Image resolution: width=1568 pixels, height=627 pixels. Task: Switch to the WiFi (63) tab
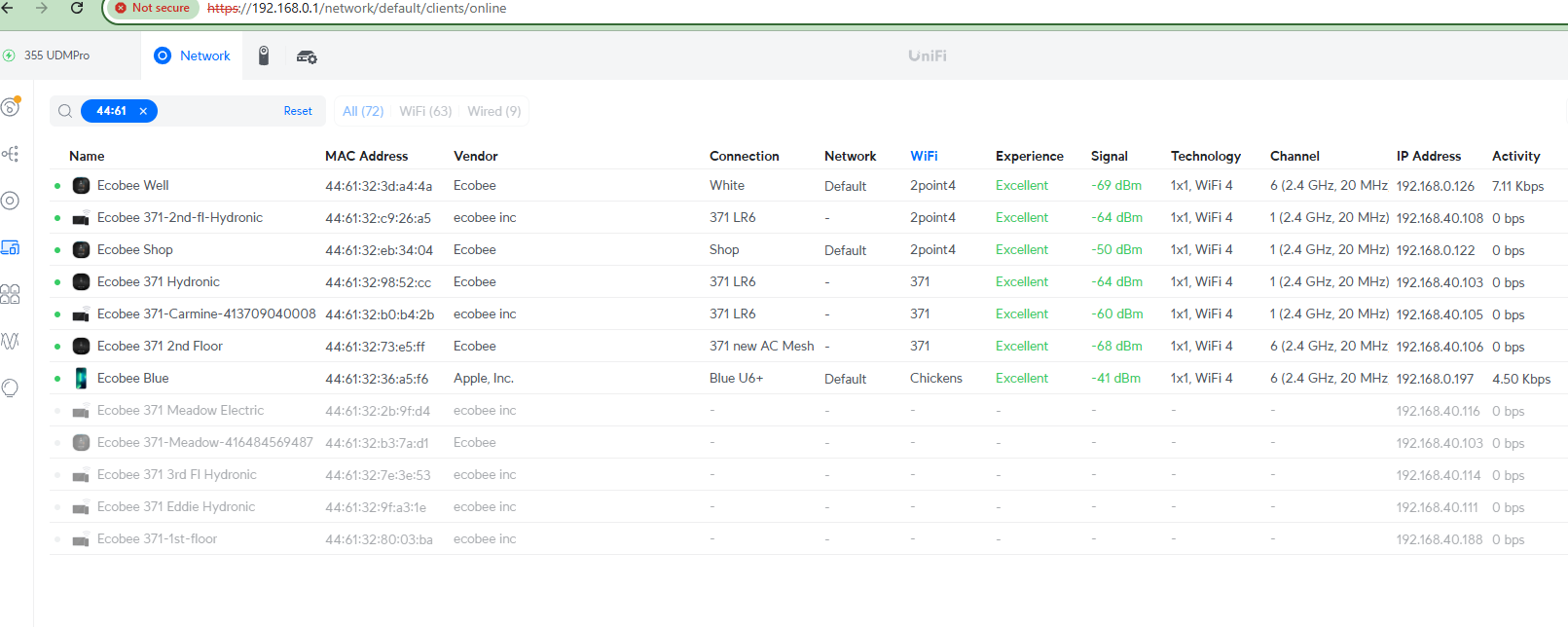(x=425, y=111)
